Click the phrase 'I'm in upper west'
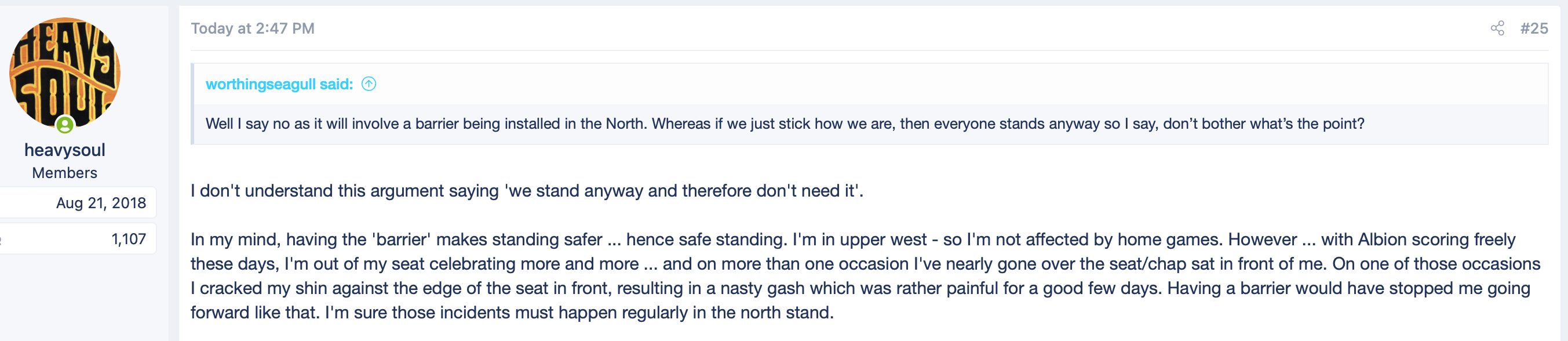 pos(859,240)
